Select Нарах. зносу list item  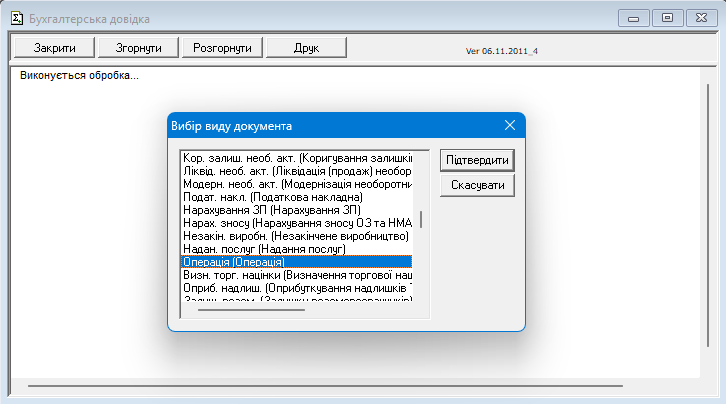pos(296,223)
